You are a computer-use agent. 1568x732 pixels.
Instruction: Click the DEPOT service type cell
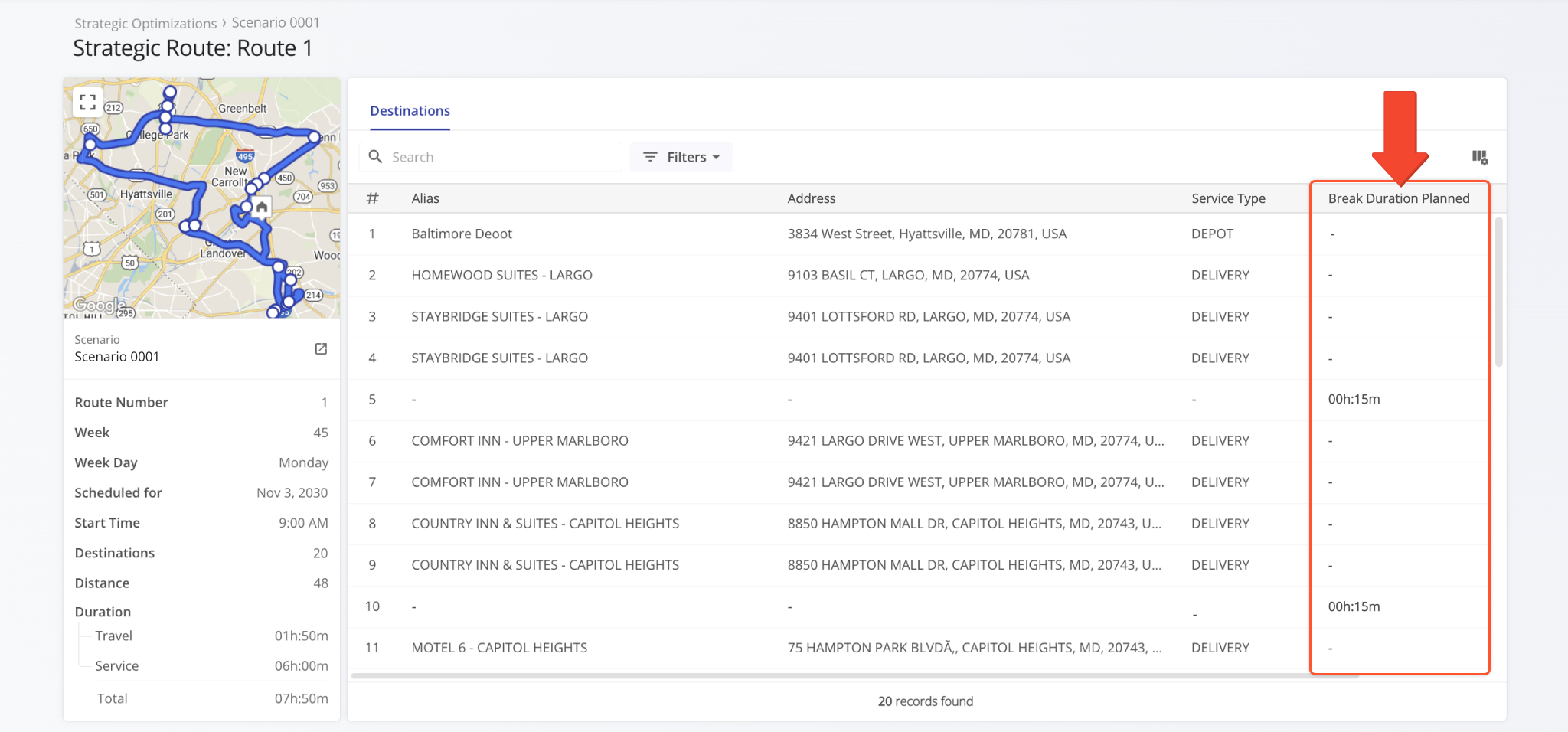click(x=1212, y=234)
